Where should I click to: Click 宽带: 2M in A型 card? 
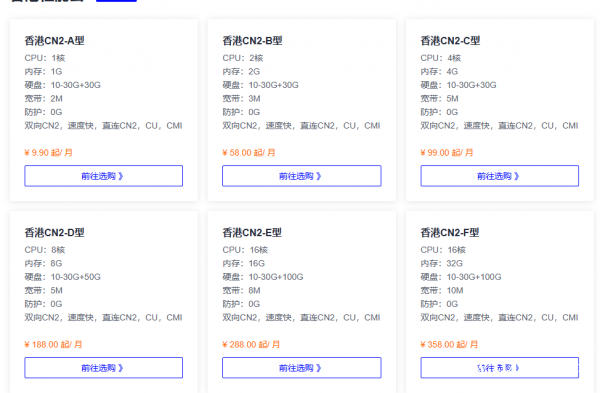coord(44,99)
